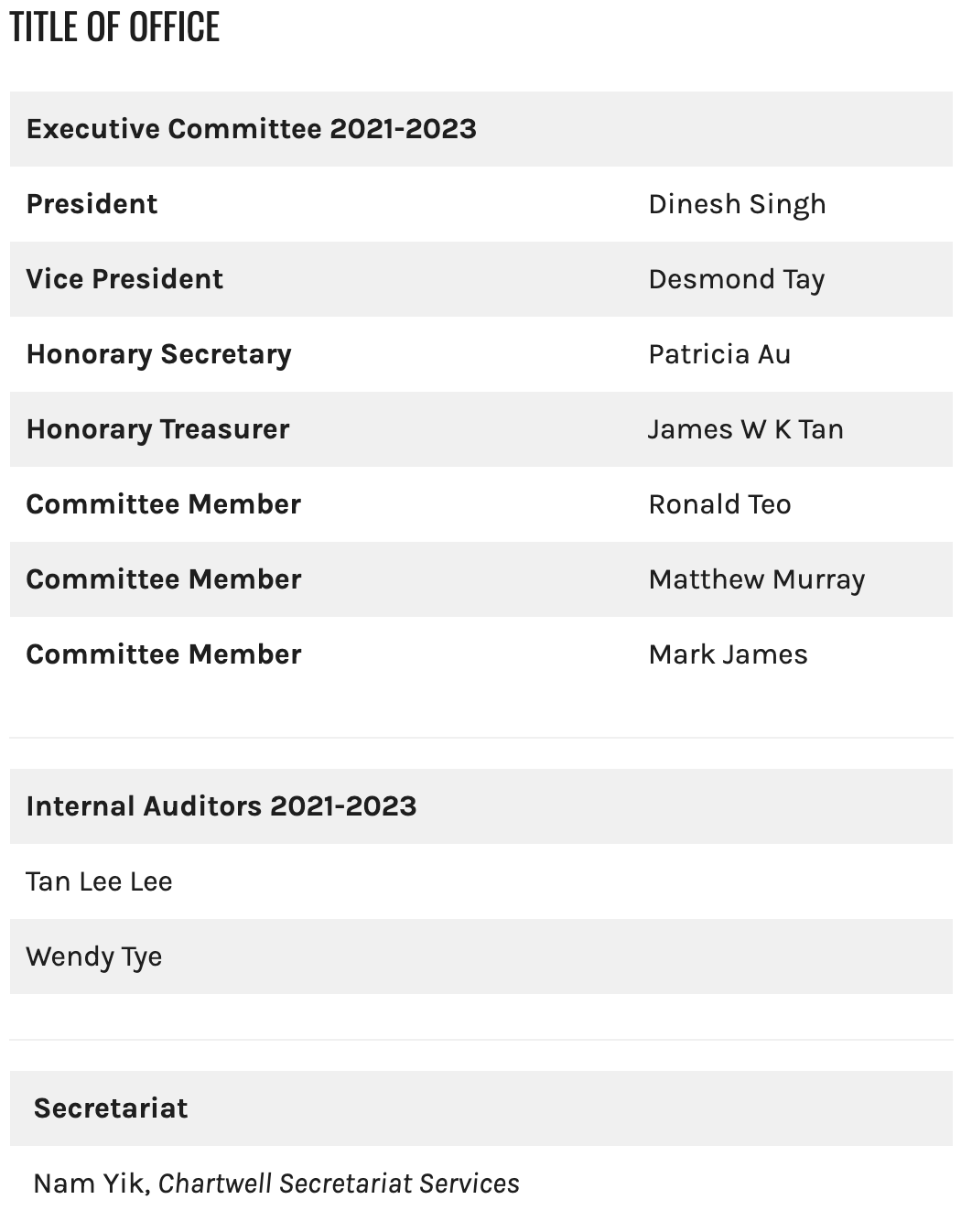Click the name Mark James
Image resolution: width=961 pixels, height=1232 pixels.
(728, 654)
